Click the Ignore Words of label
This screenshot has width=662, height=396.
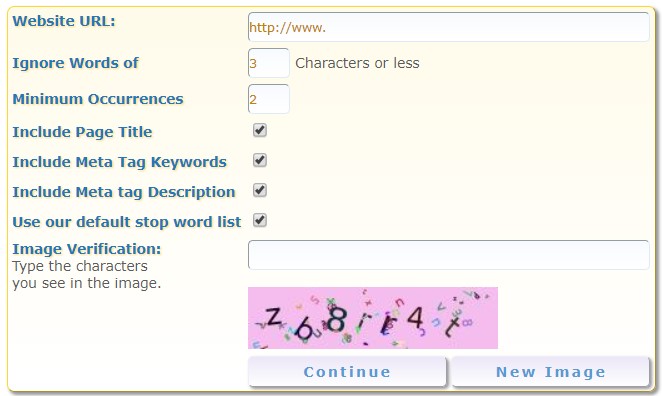(x=75, y=63)
